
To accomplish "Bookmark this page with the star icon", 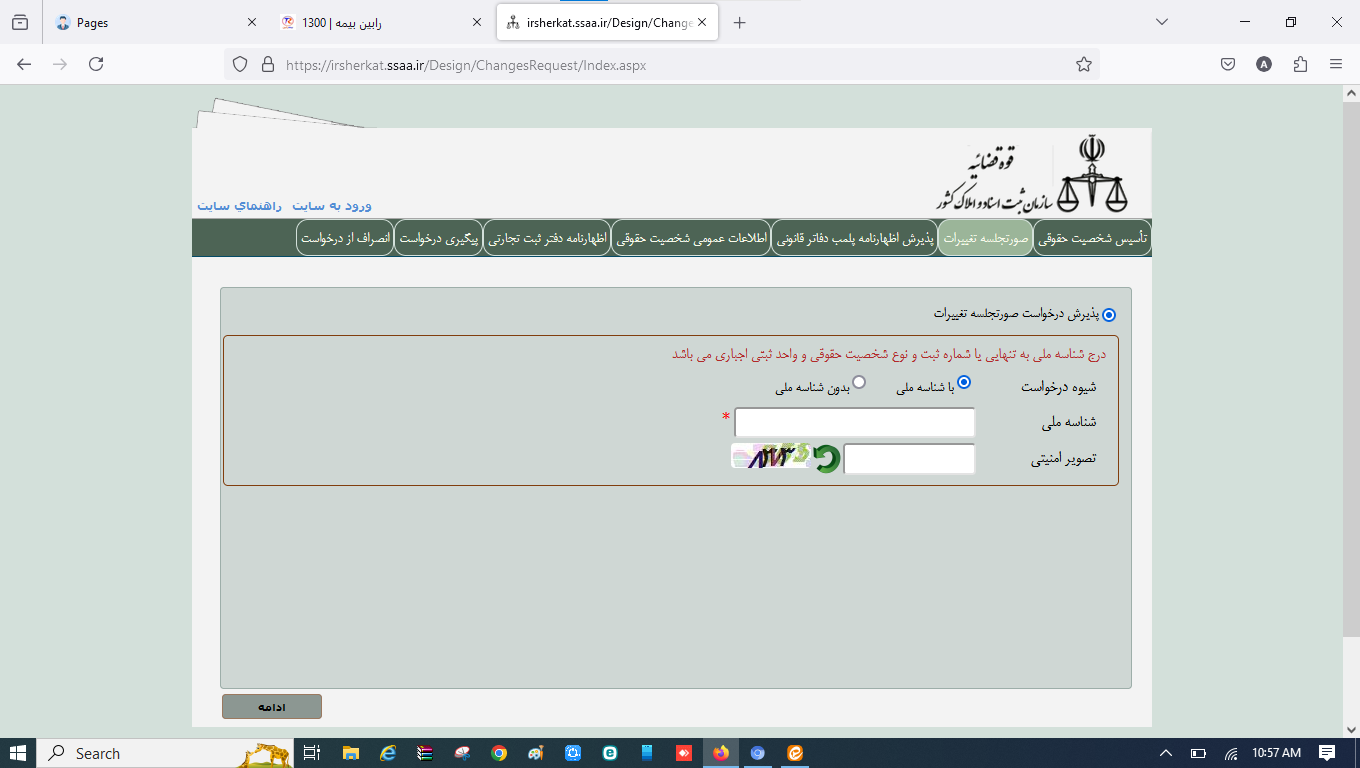I will point(1083,64).
